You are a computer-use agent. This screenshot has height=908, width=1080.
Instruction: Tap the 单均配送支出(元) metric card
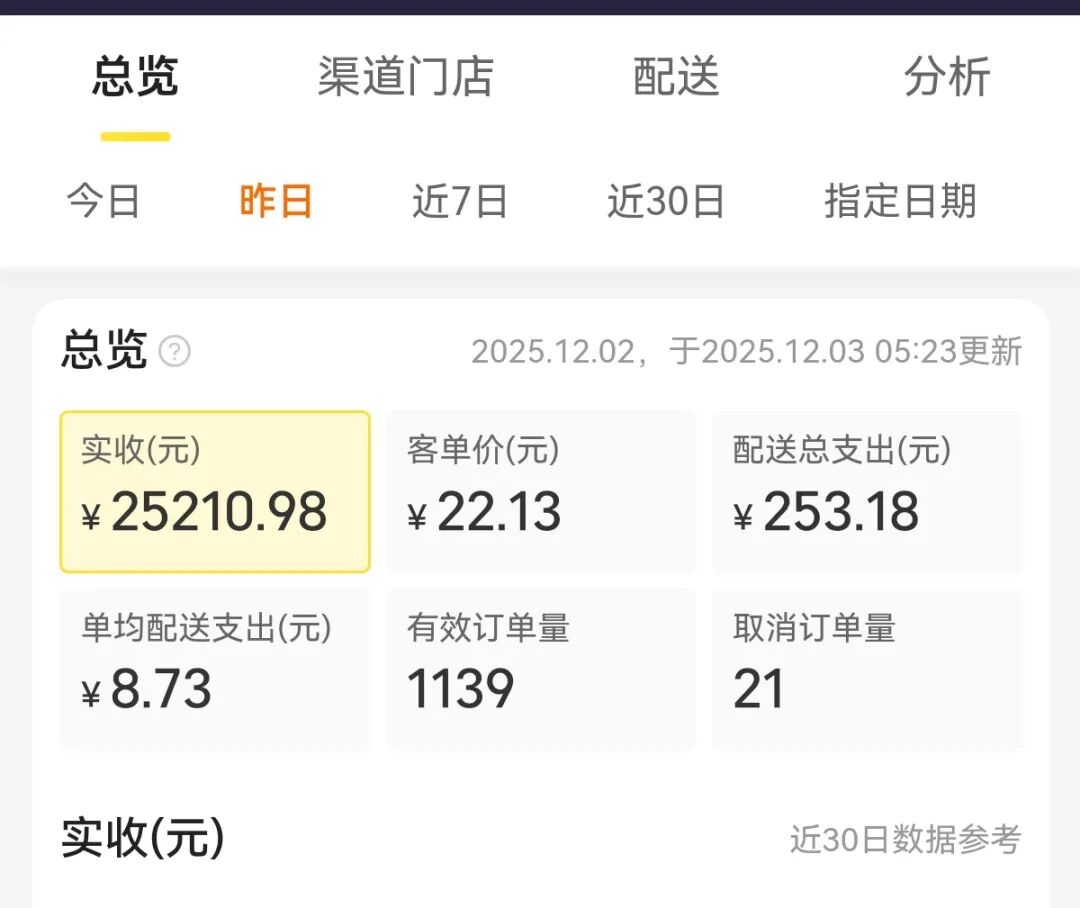pos(215,669)
